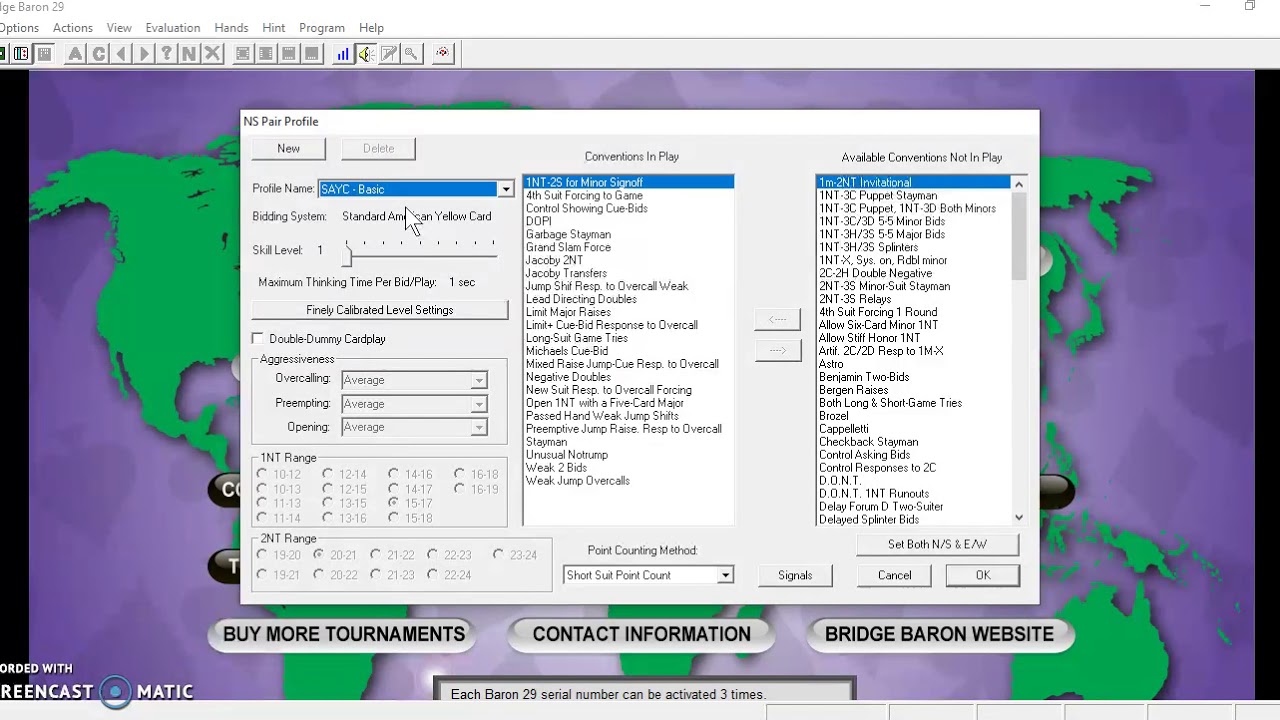
Task: Click the letter A toolbar icon
Action: pyautogui.click(x=75, y=54)
